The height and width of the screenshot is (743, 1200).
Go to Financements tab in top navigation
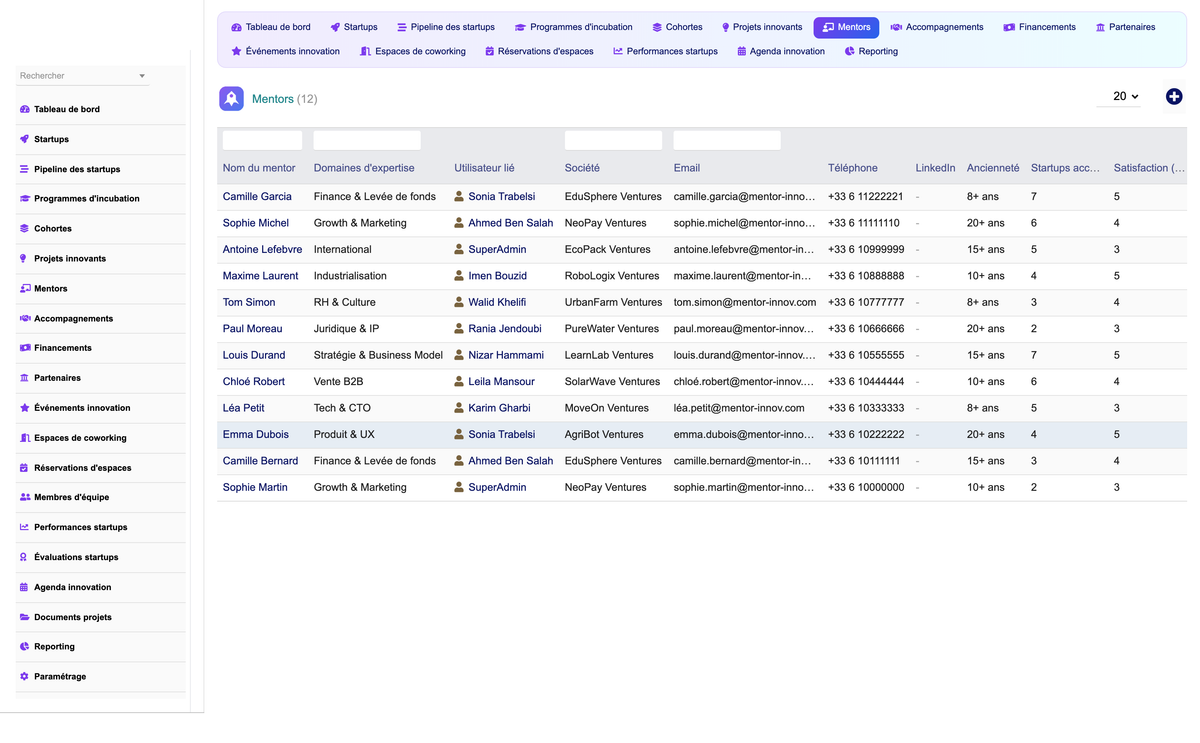click(x=1039, y=27)
